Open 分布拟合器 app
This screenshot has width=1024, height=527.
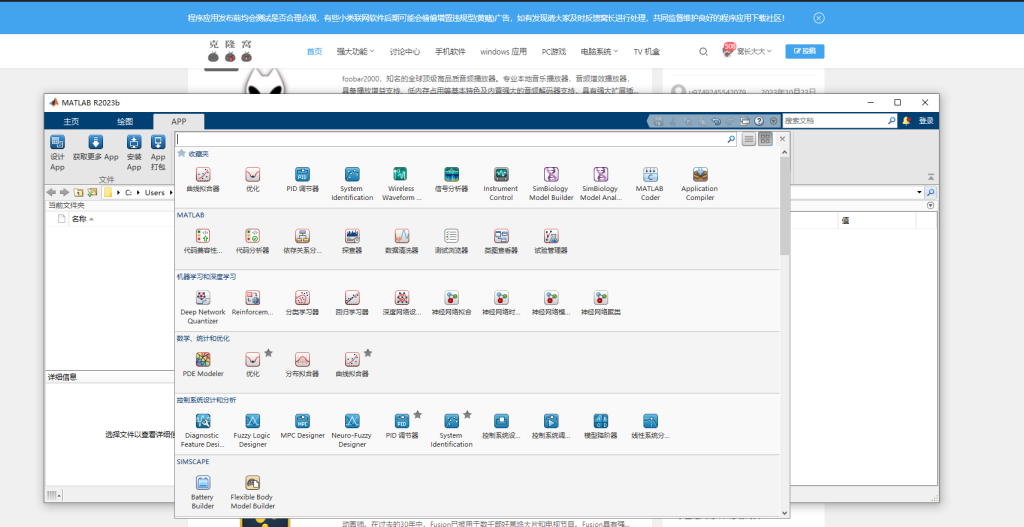click(x=302, y=364)
